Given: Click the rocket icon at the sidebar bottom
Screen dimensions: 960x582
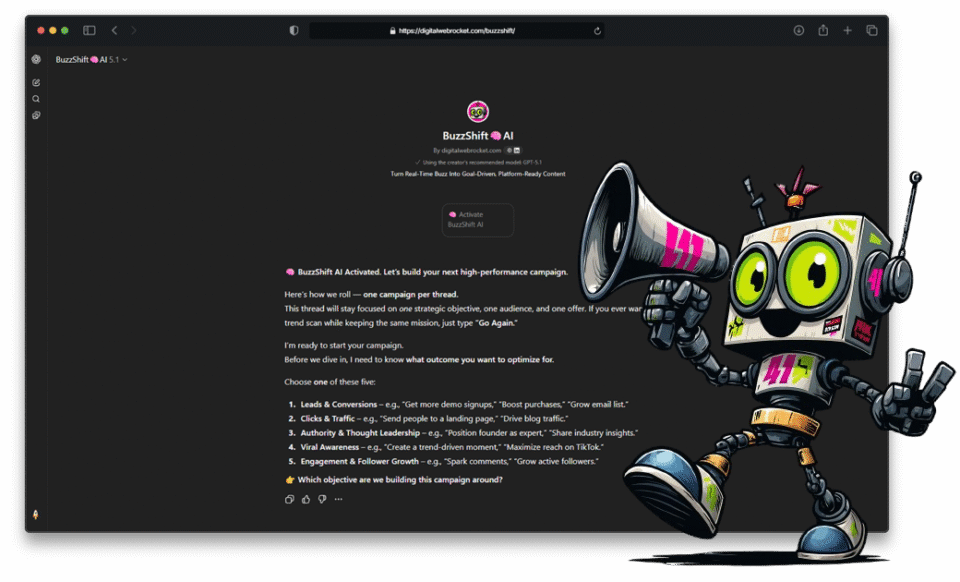Looking at the screenshot, I should tap(36, 515).
